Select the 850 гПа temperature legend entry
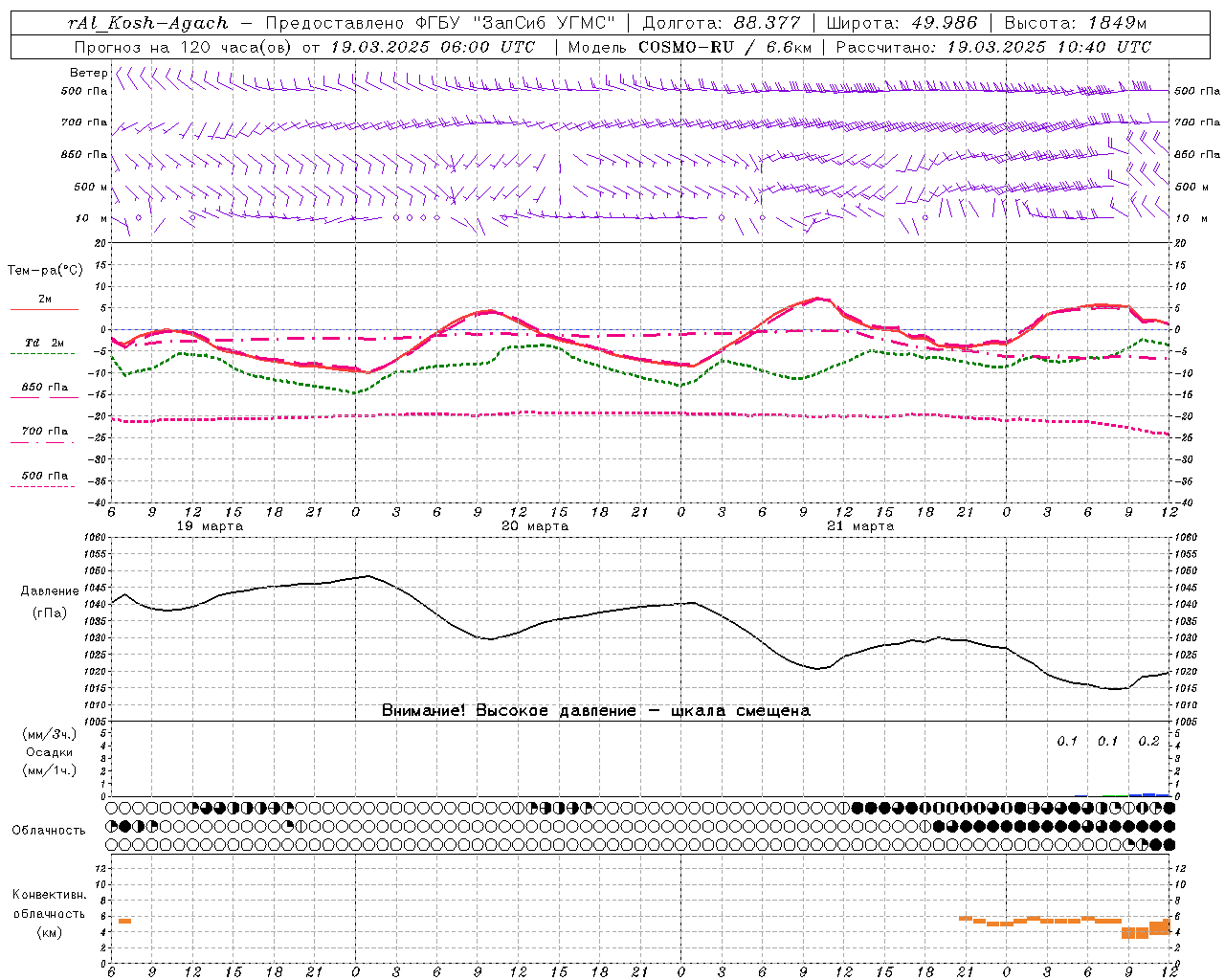1225x980 pixels. pyautogui.click(x=44, y=388)
